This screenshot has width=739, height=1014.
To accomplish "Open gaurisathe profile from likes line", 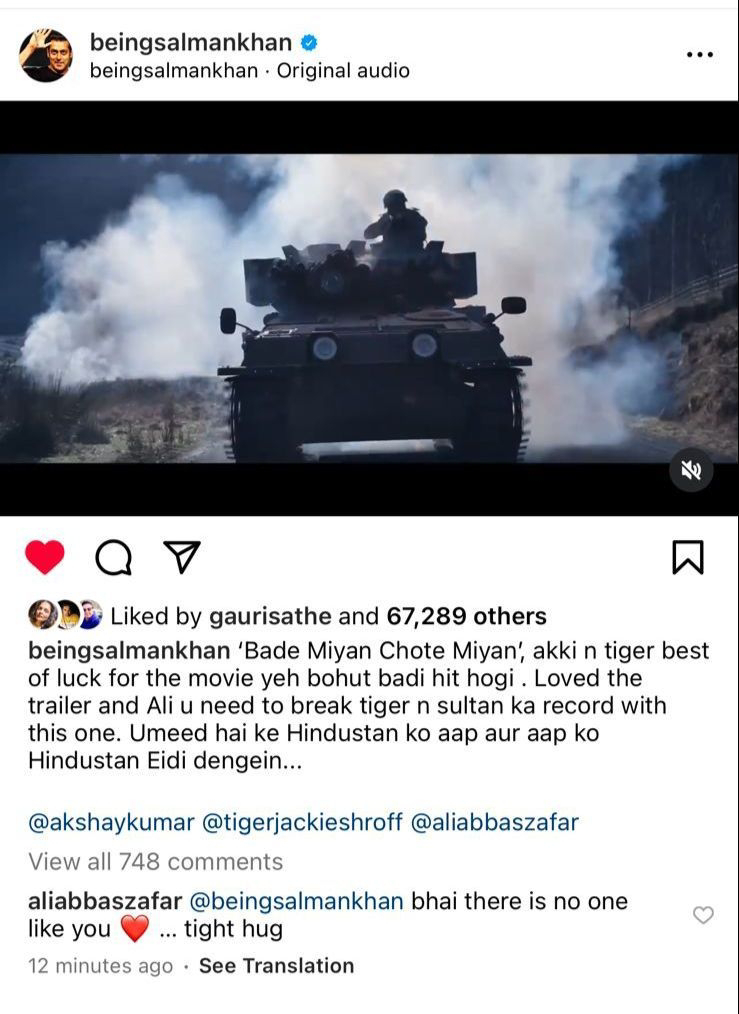I will click(270, 616).
